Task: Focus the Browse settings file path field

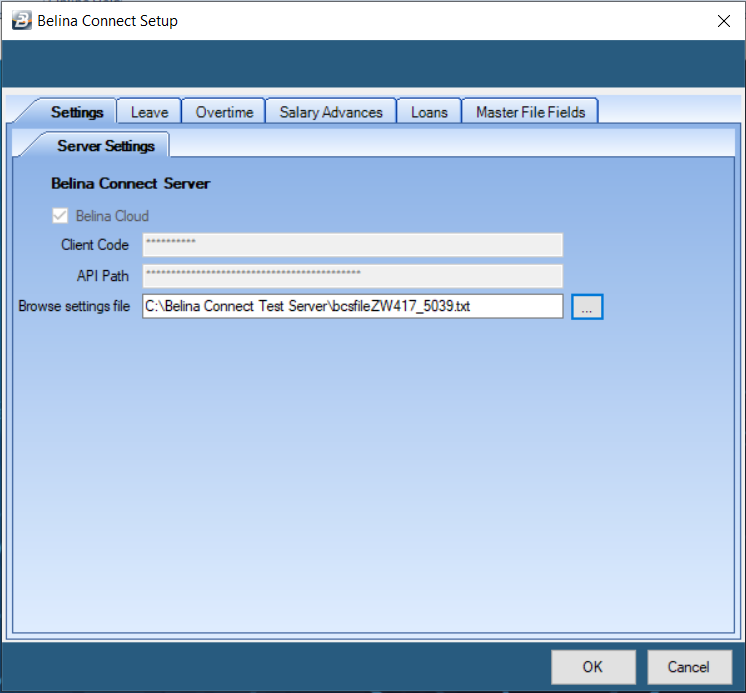Action: (353, 306)
